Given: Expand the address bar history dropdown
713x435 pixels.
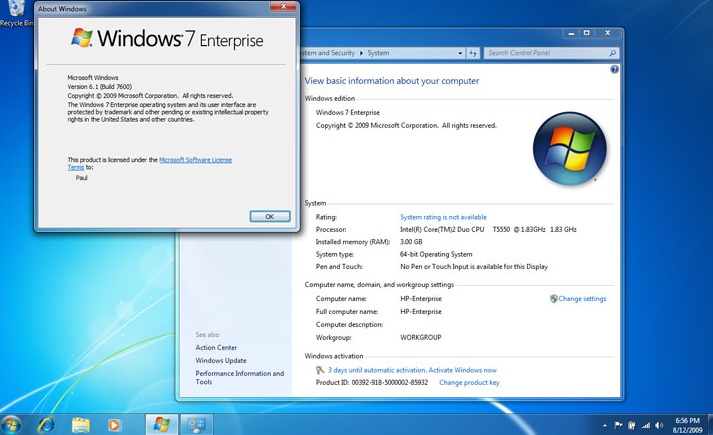Looking at the screenshot, I should point(460,53).
